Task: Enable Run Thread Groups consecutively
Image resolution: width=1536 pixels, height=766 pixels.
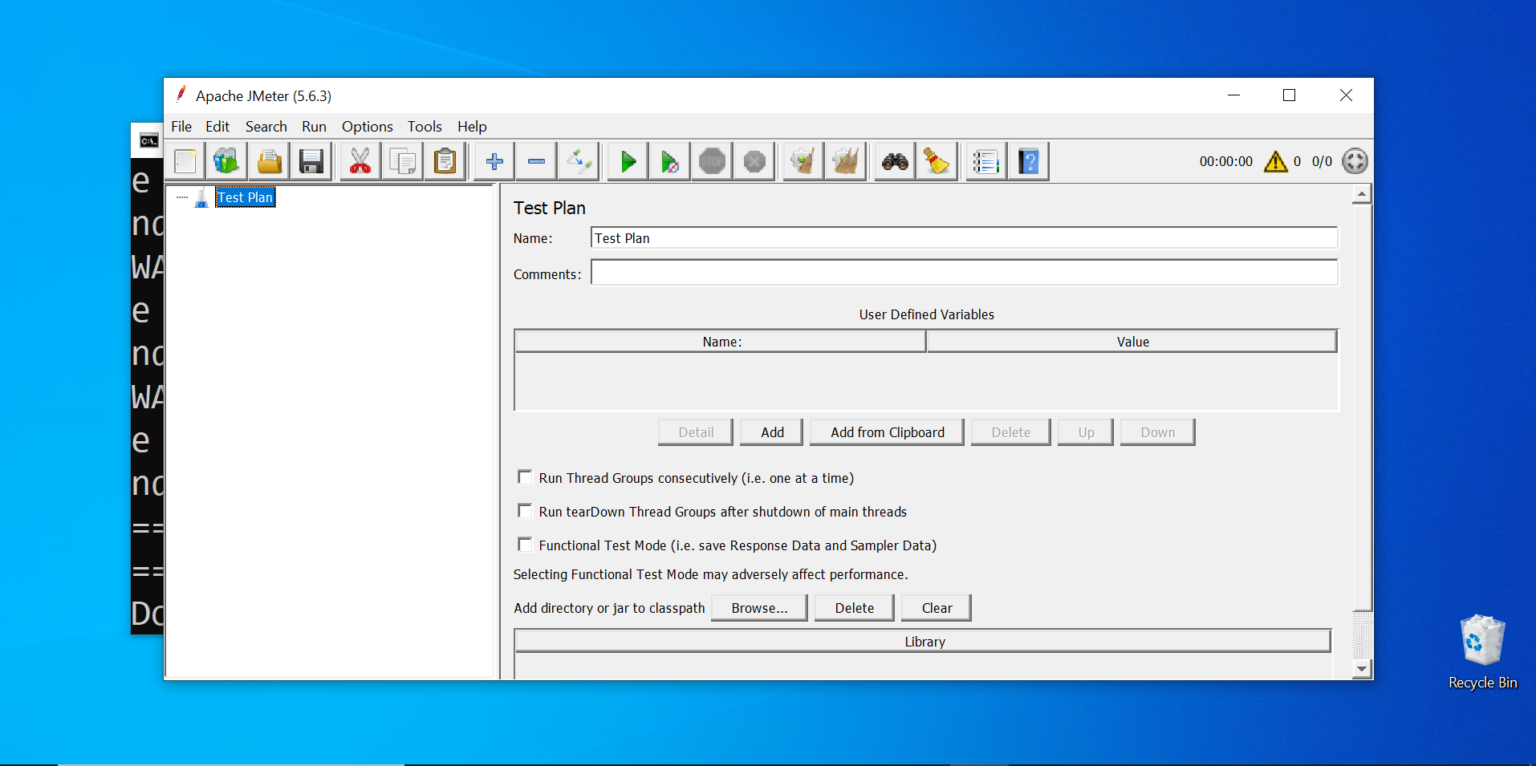Action: [x=525, y=477]
